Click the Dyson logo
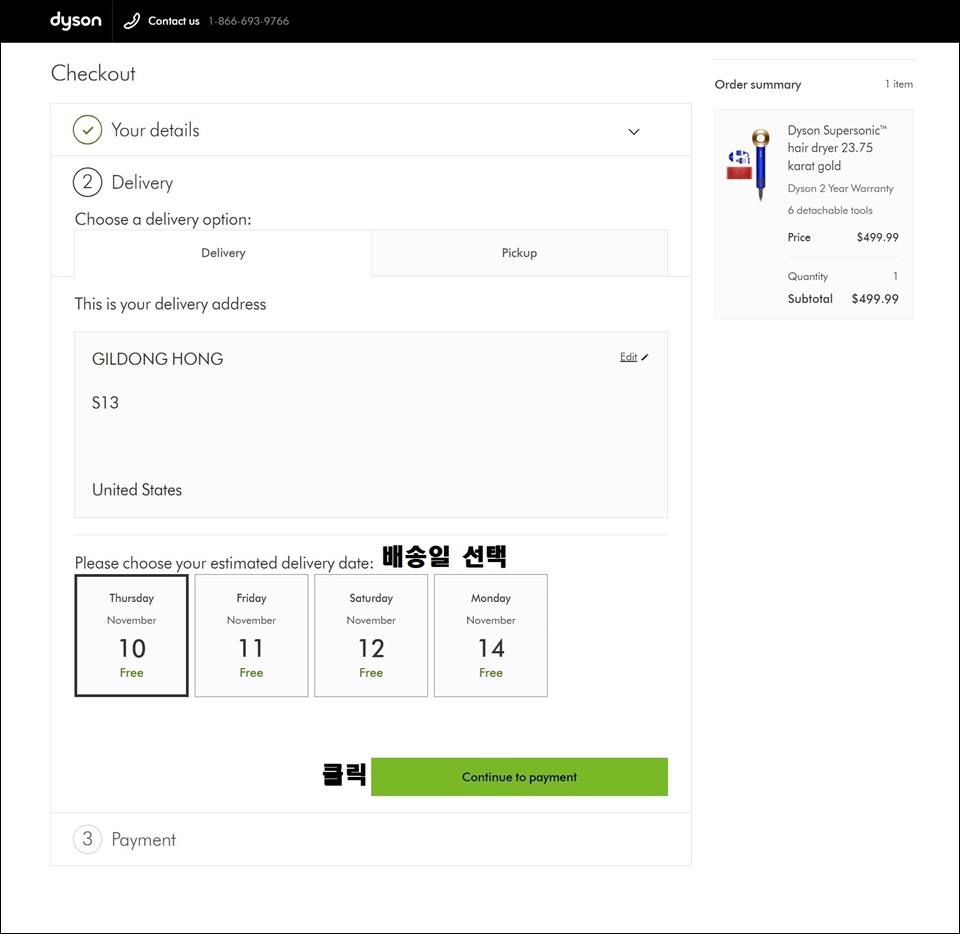The image size is (960, 934). click(x=75, y=21)
